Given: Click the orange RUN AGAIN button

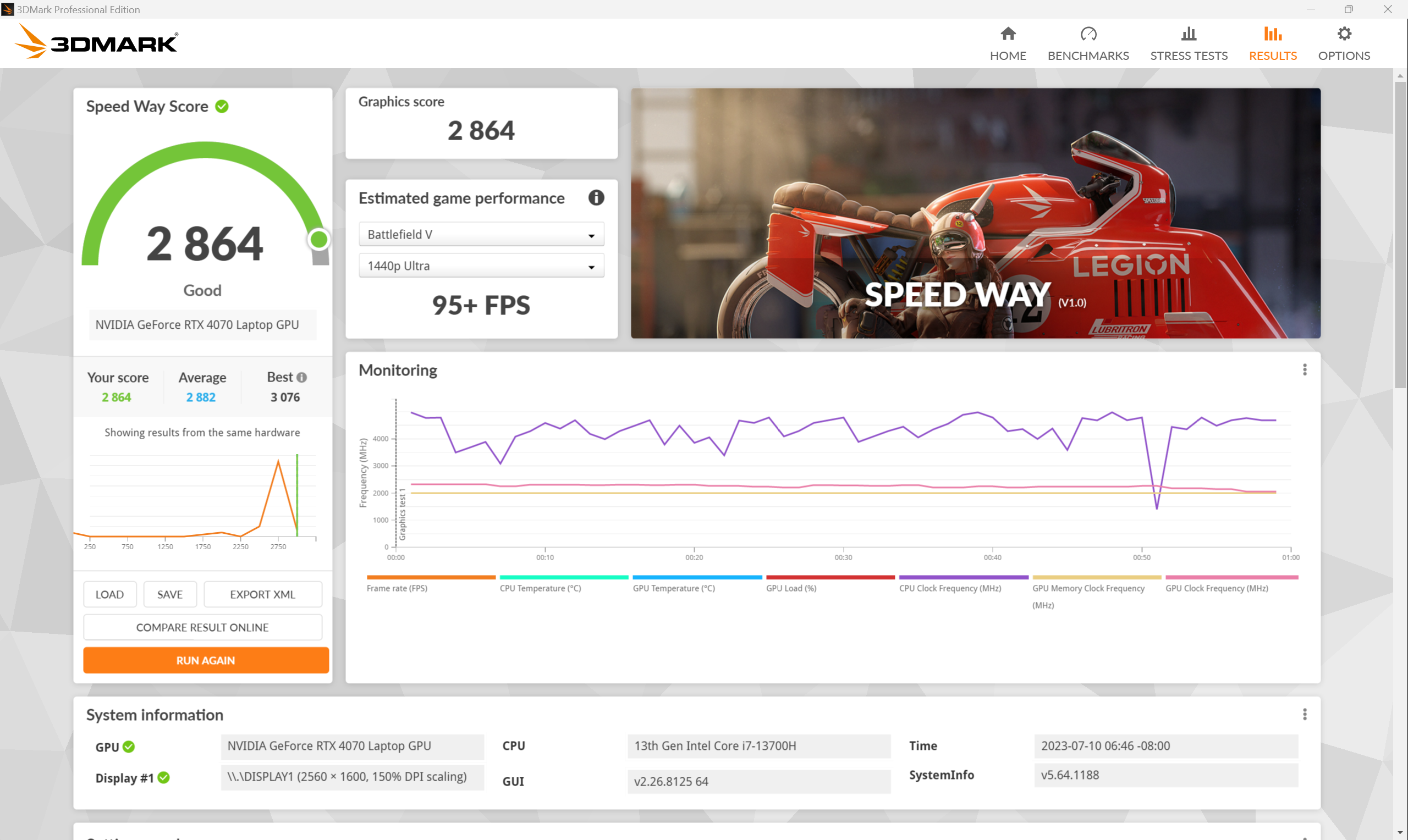Looking at the screenshot, I should coord(206,661).
